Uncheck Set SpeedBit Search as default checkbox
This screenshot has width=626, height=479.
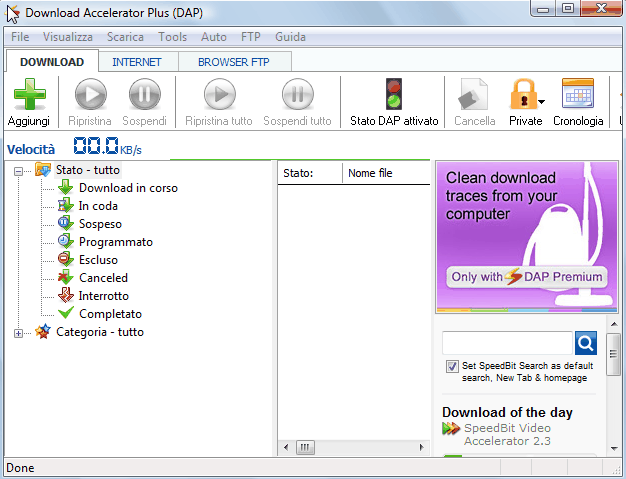point(452,366)
